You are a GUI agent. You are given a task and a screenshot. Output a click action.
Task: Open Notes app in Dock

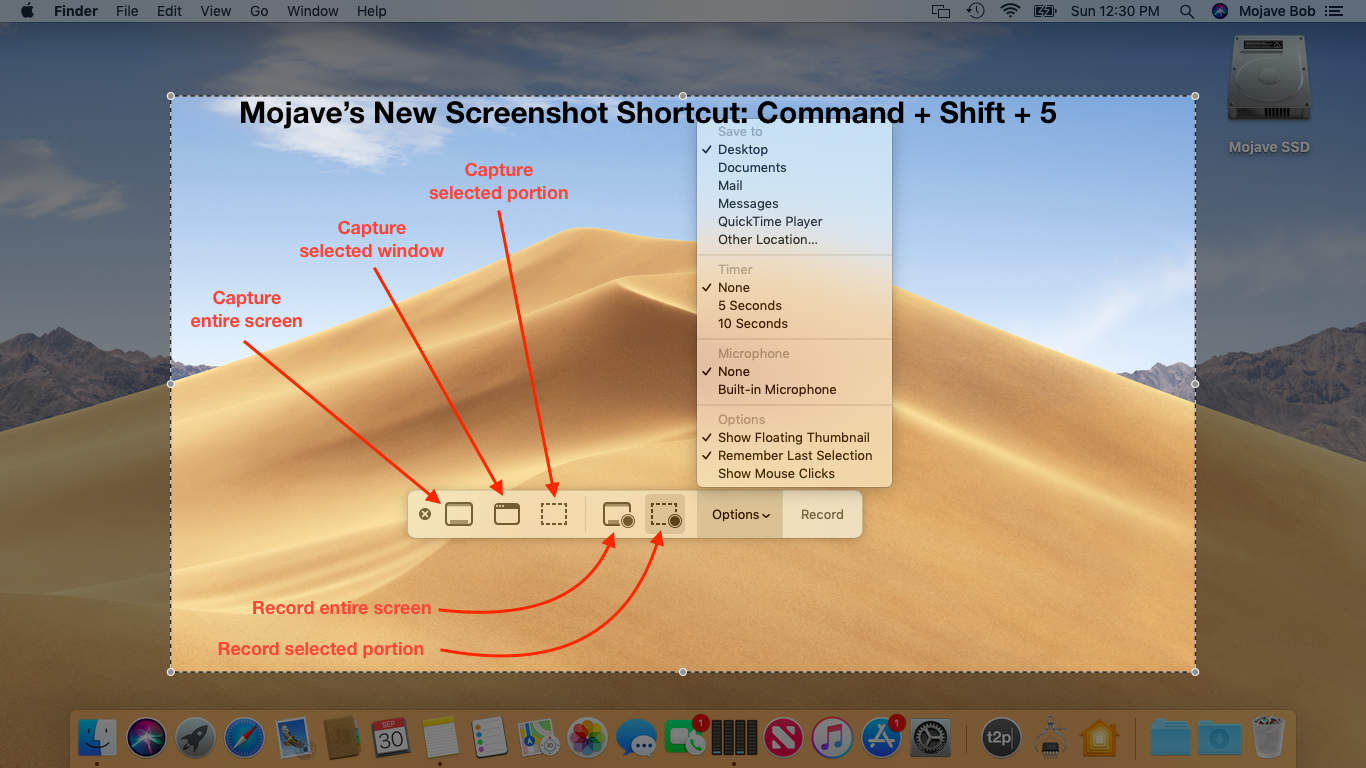coord(440,738)
